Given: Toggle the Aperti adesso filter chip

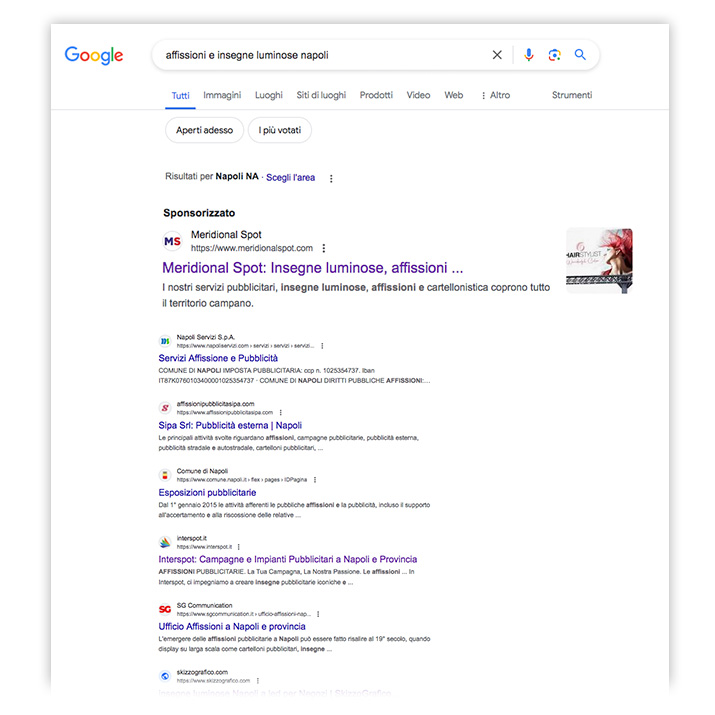Looking at the screenshot, I should coord(204,130).
